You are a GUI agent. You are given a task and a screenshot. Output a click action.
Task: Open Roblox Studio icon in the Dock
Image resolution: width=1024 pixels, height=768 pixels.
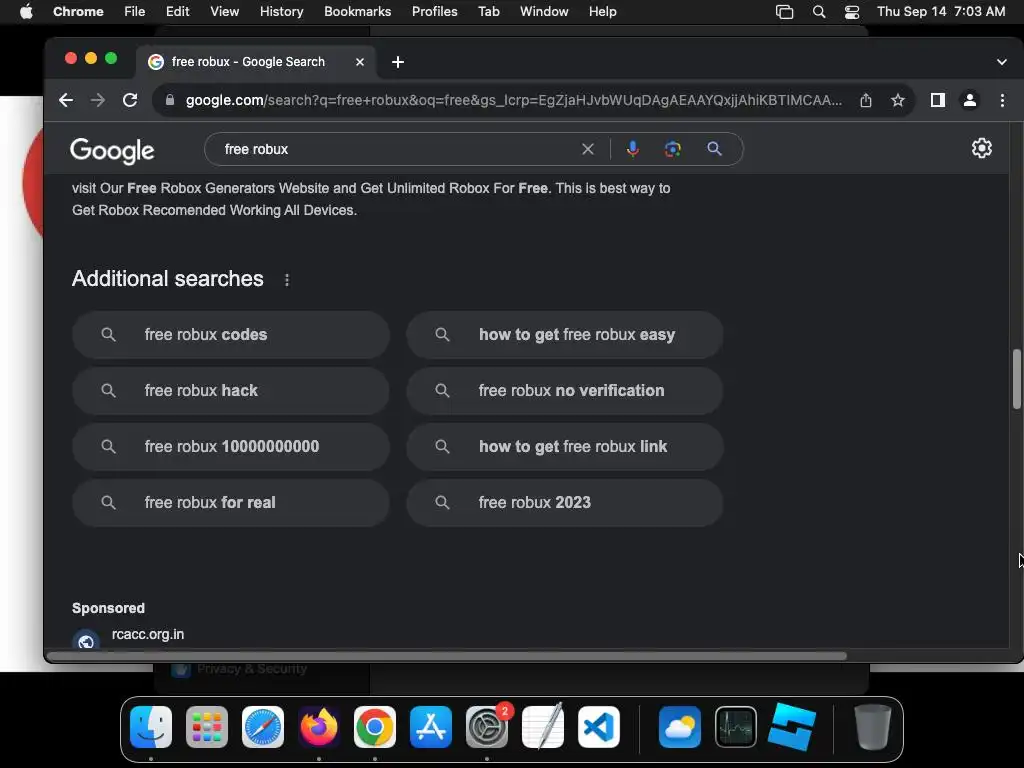pyautogui.click(x=792, y=727)
